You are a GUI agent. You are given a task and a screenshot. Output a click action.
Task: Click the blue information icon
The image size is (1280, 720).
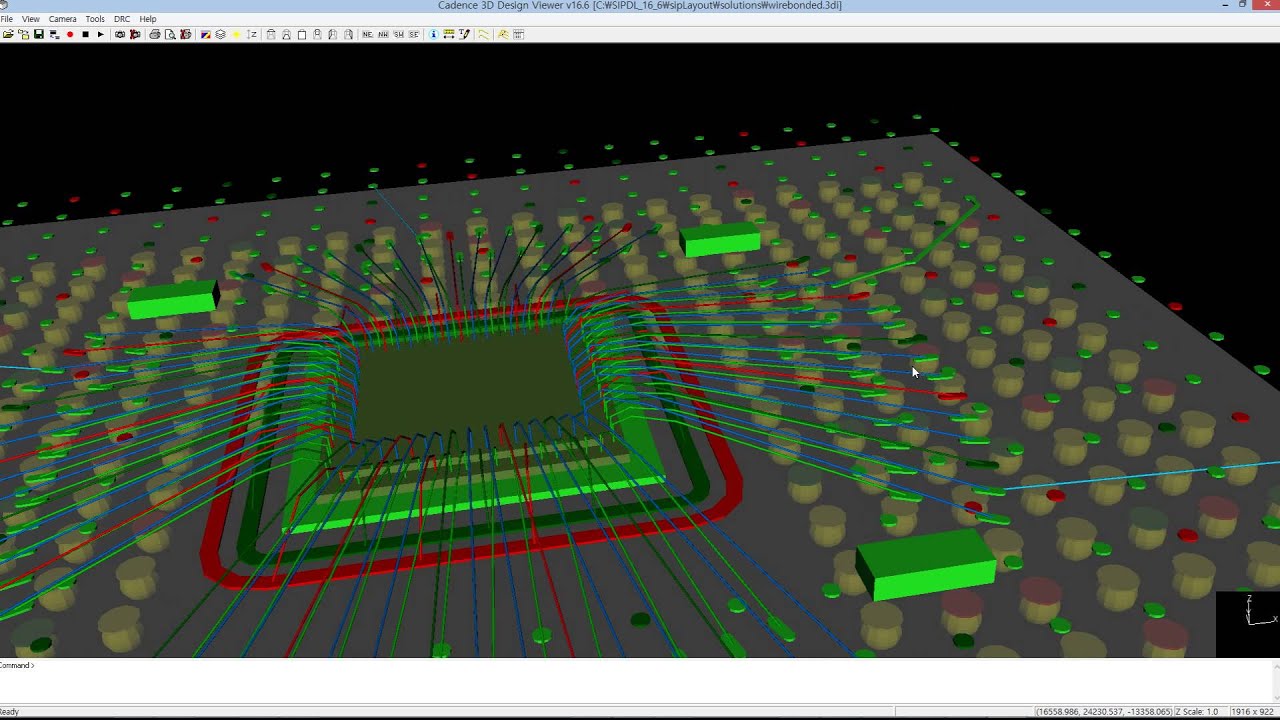coord(433,34)
